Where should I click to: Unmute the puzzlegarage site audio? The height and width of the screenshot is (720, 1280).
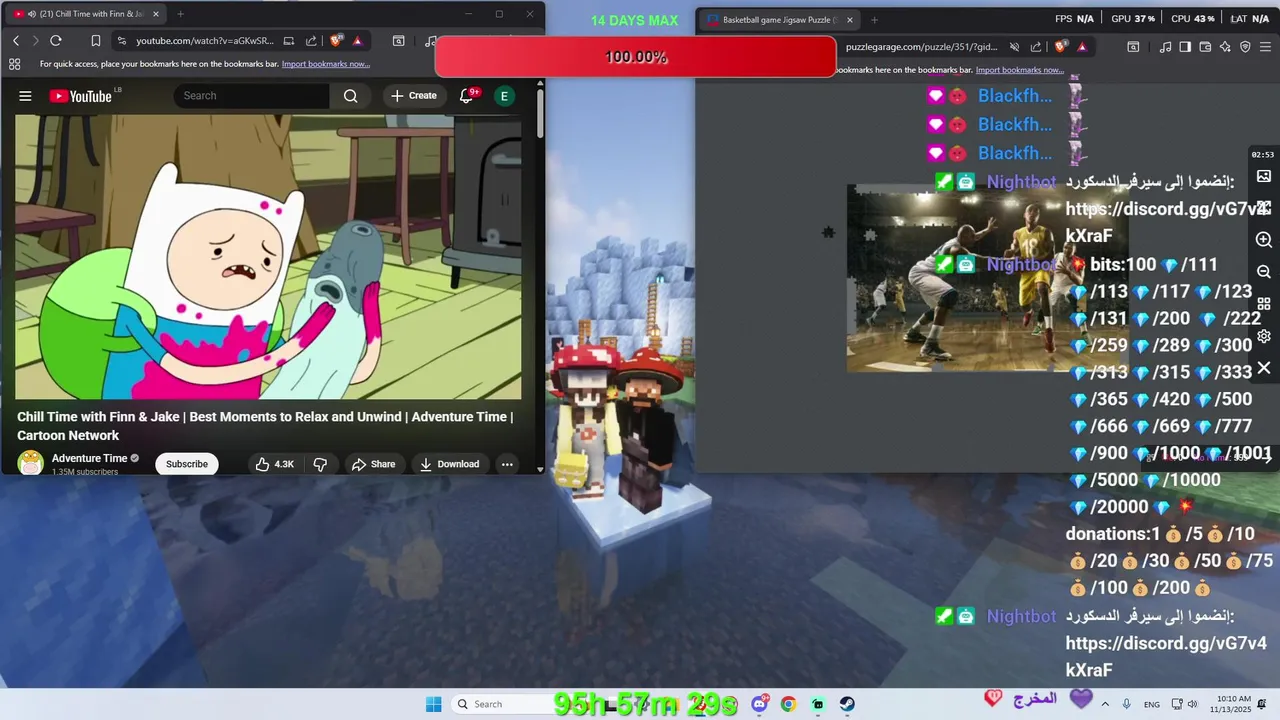[x=1014, y=46]
